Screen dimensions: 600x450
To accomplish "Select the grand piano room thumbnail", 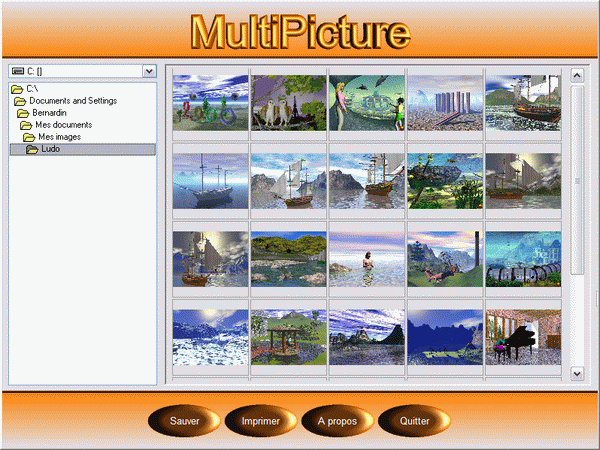I will [x=523, y=337].
